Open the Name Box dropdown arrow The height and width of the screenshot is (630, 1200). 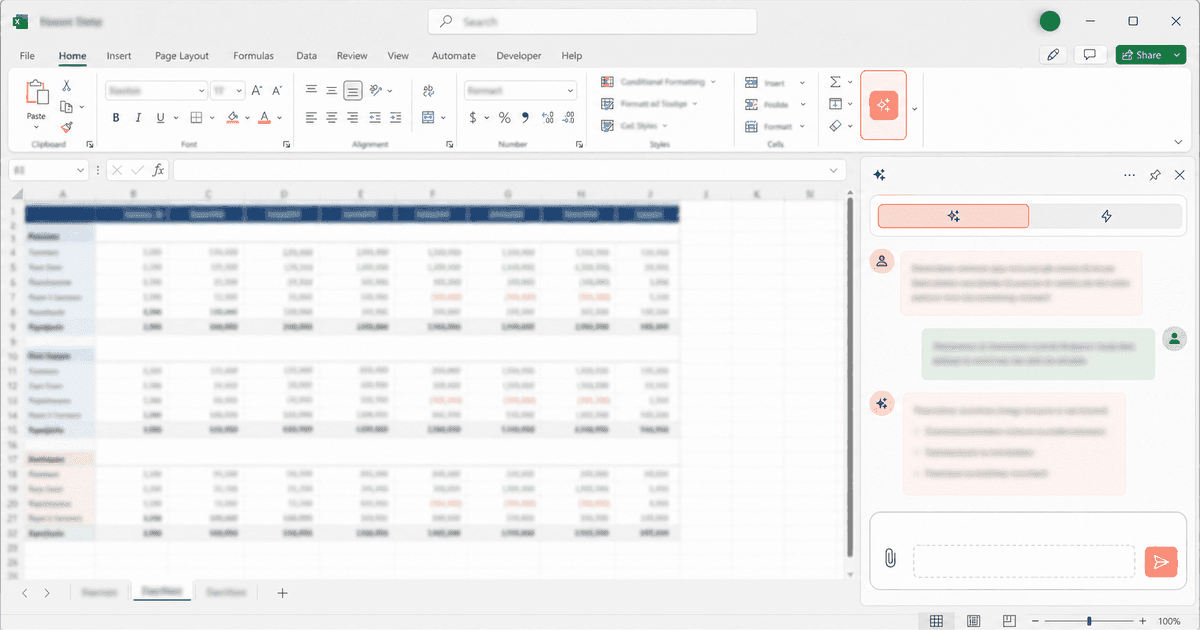tap(81, 170)
